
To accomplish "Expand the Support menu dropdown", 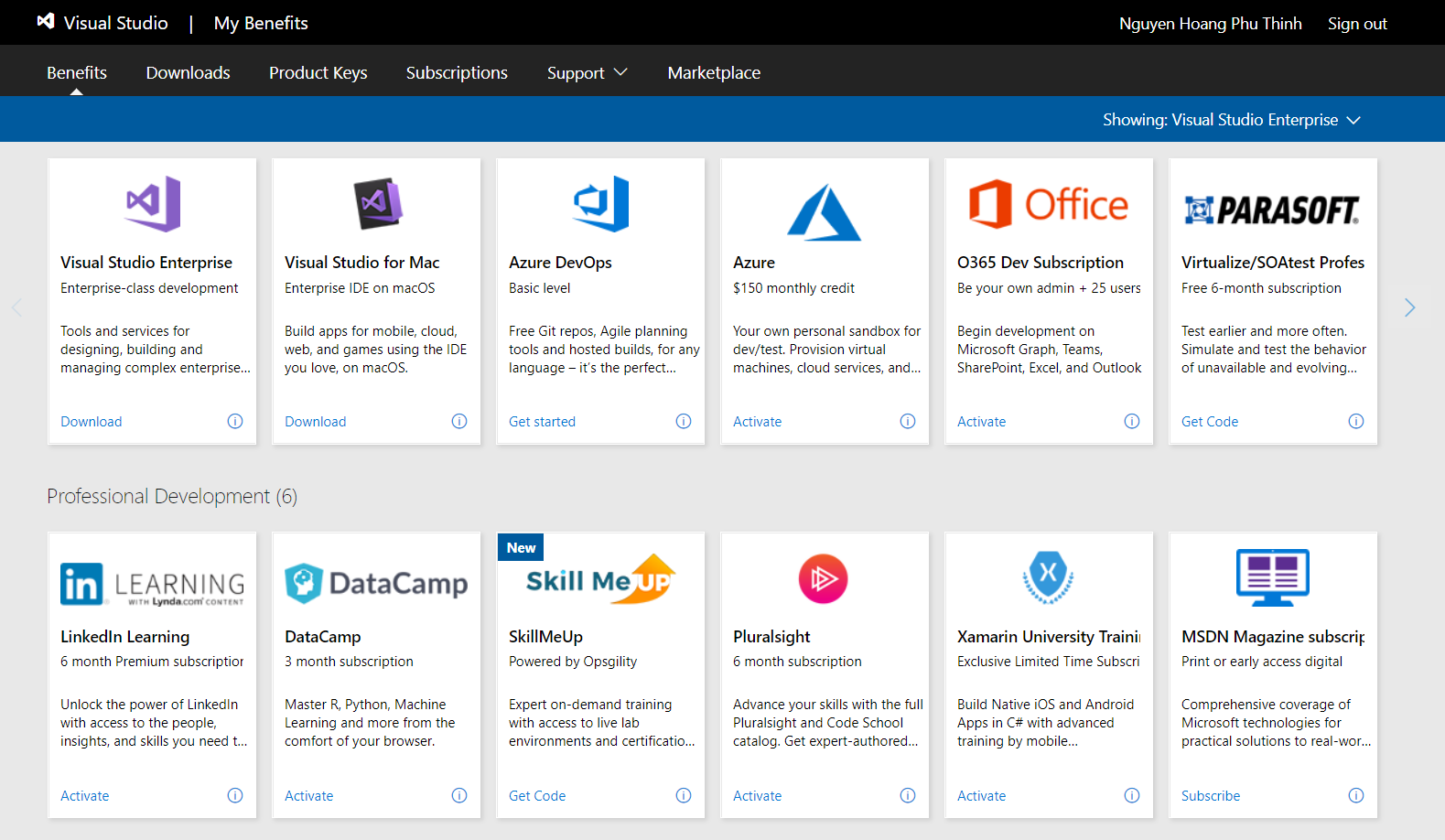I will coord(588,72).
